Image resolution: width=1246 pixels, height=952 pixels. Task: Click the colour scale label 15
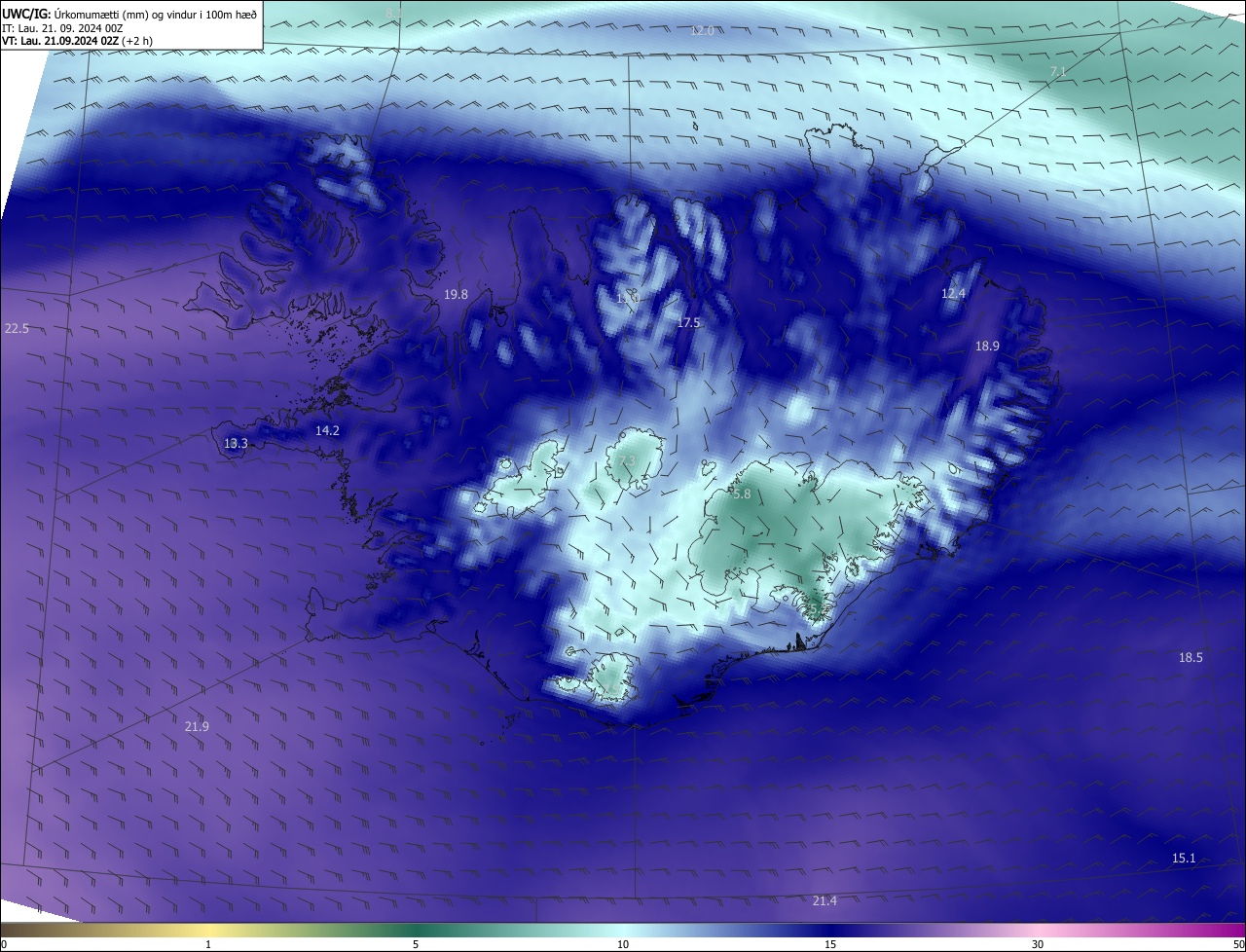tap(830, 944)
